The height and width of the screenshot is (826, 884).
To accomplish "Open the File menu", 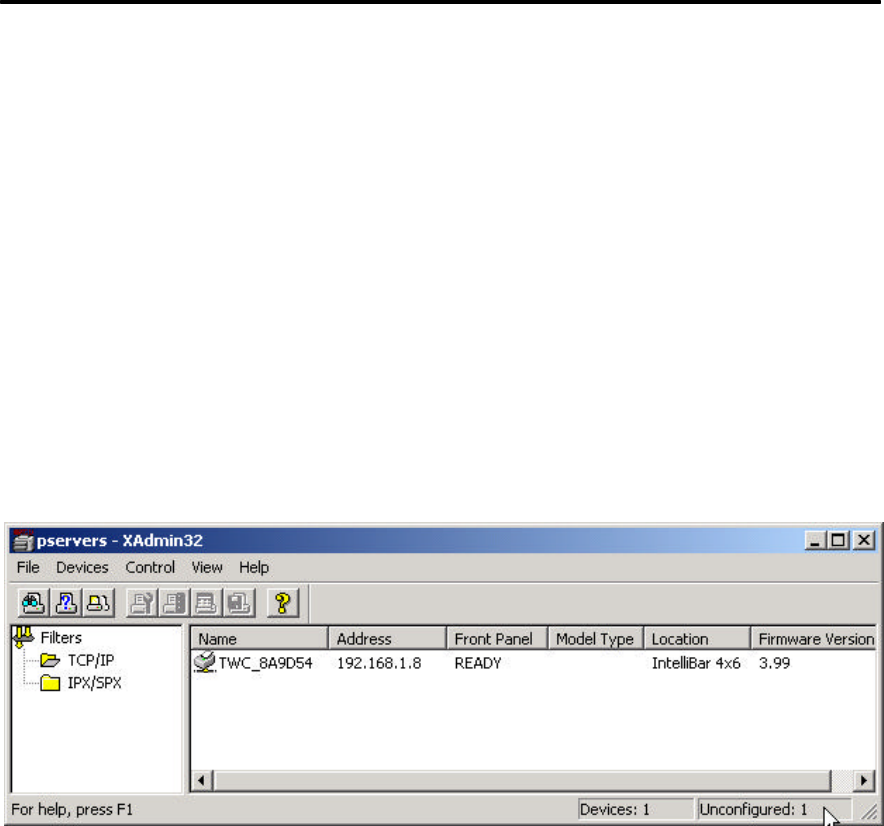I will click(x=28, y=567).
